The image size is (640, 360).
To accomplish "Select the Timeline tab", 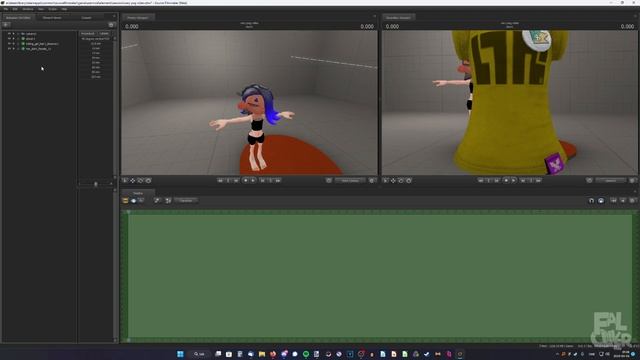I will point(138,193).
